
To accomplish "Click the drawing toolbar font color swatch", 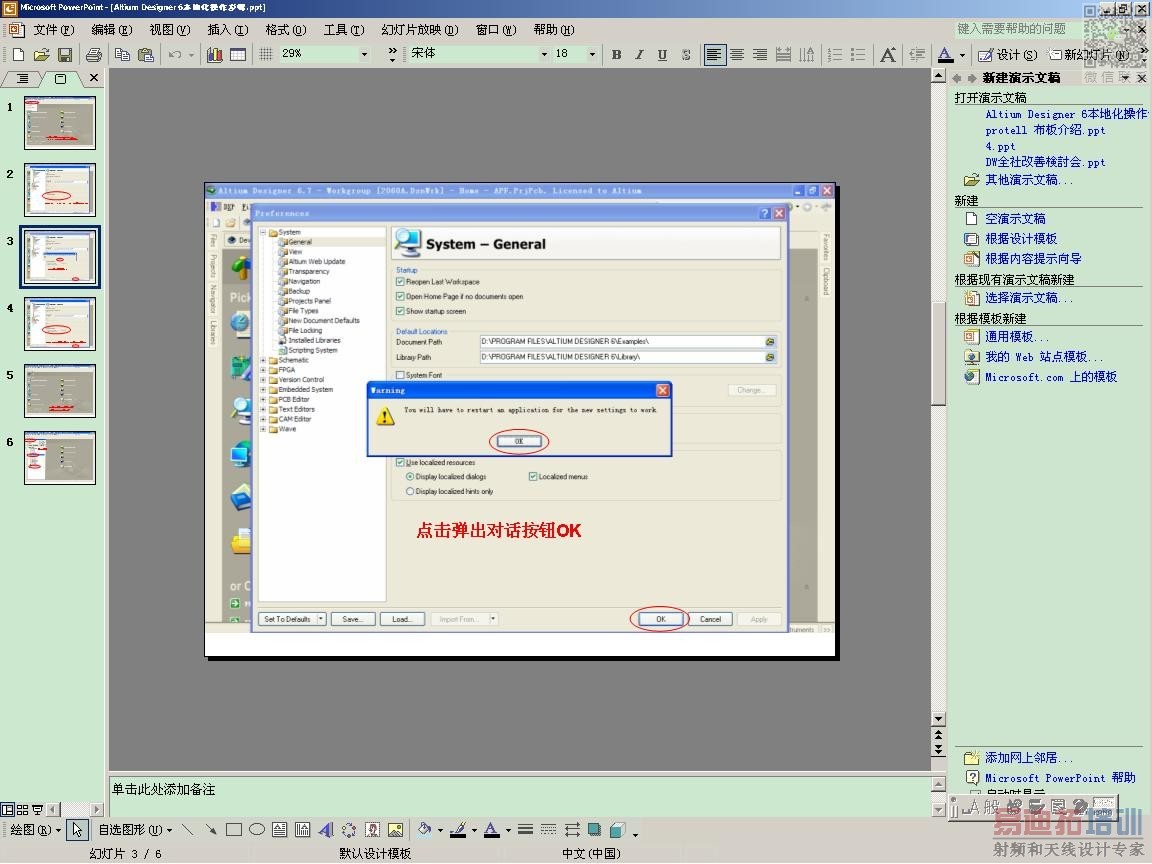I will [492, 829].
